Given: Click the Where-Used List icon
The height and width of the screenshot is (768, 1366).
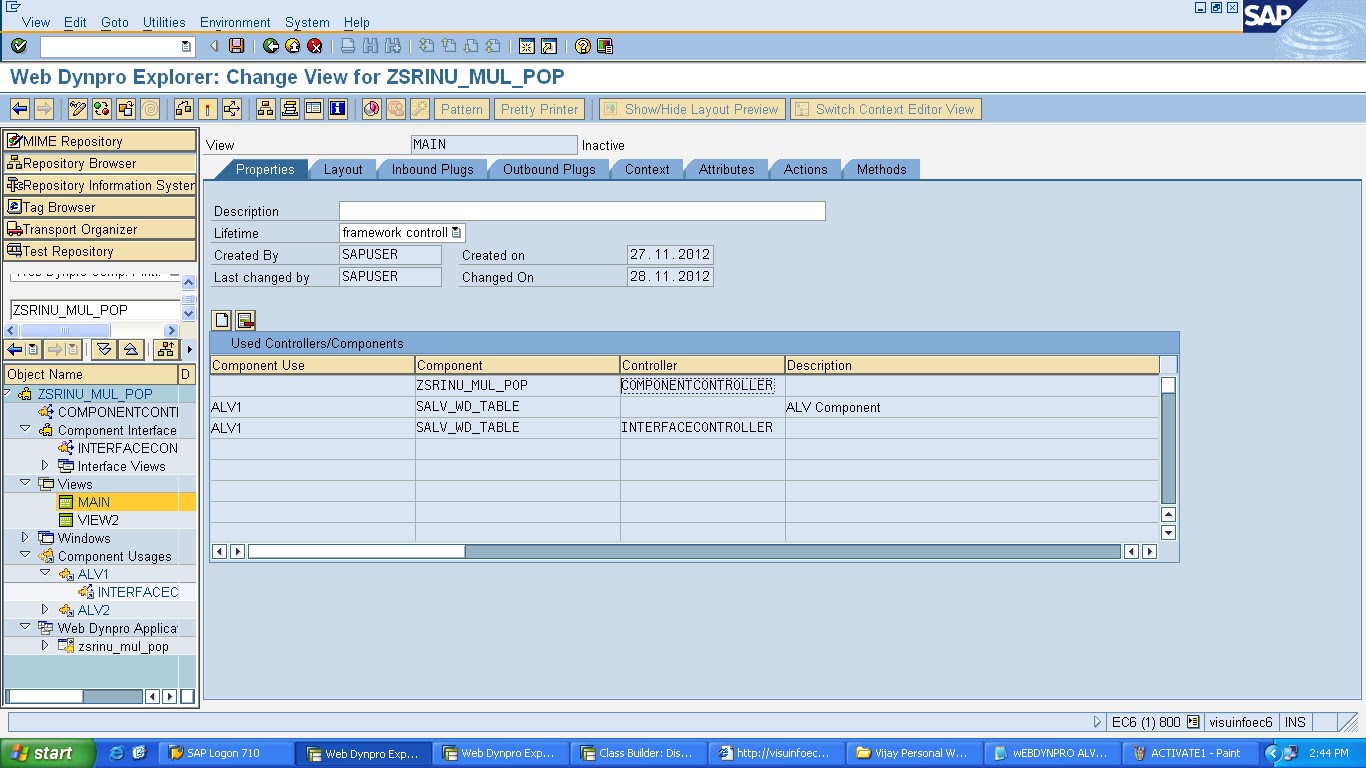Looking at the screenshot, I should coord(232,109).
